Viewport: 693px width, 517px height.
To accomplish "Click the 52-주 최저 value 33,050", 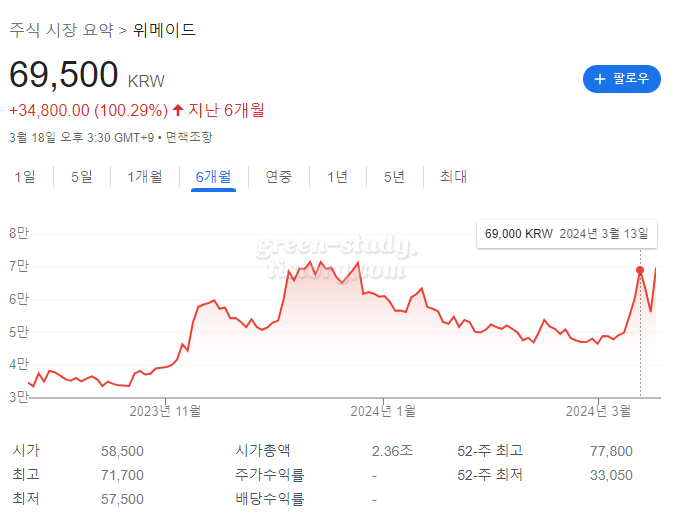I will (611, 475).
